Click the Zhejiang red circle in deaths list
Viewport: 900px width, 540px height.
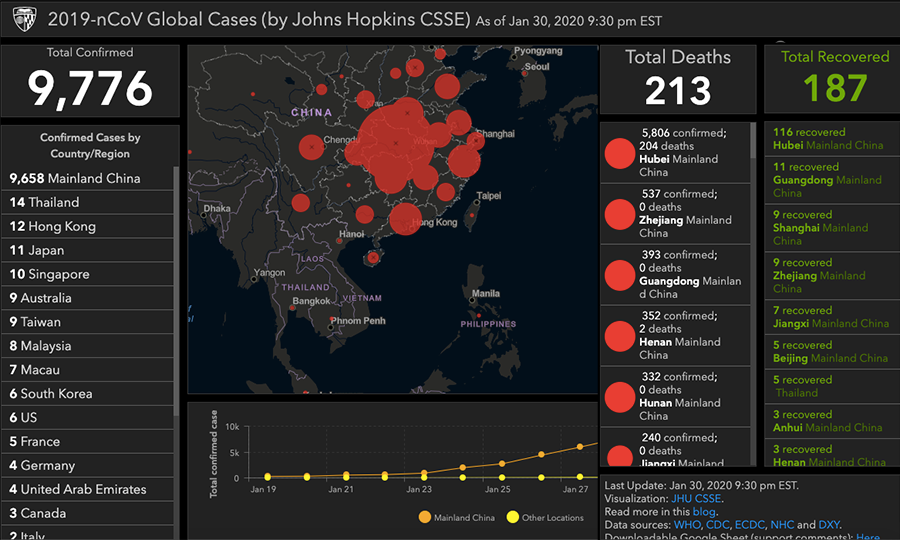tap(620, 214)
